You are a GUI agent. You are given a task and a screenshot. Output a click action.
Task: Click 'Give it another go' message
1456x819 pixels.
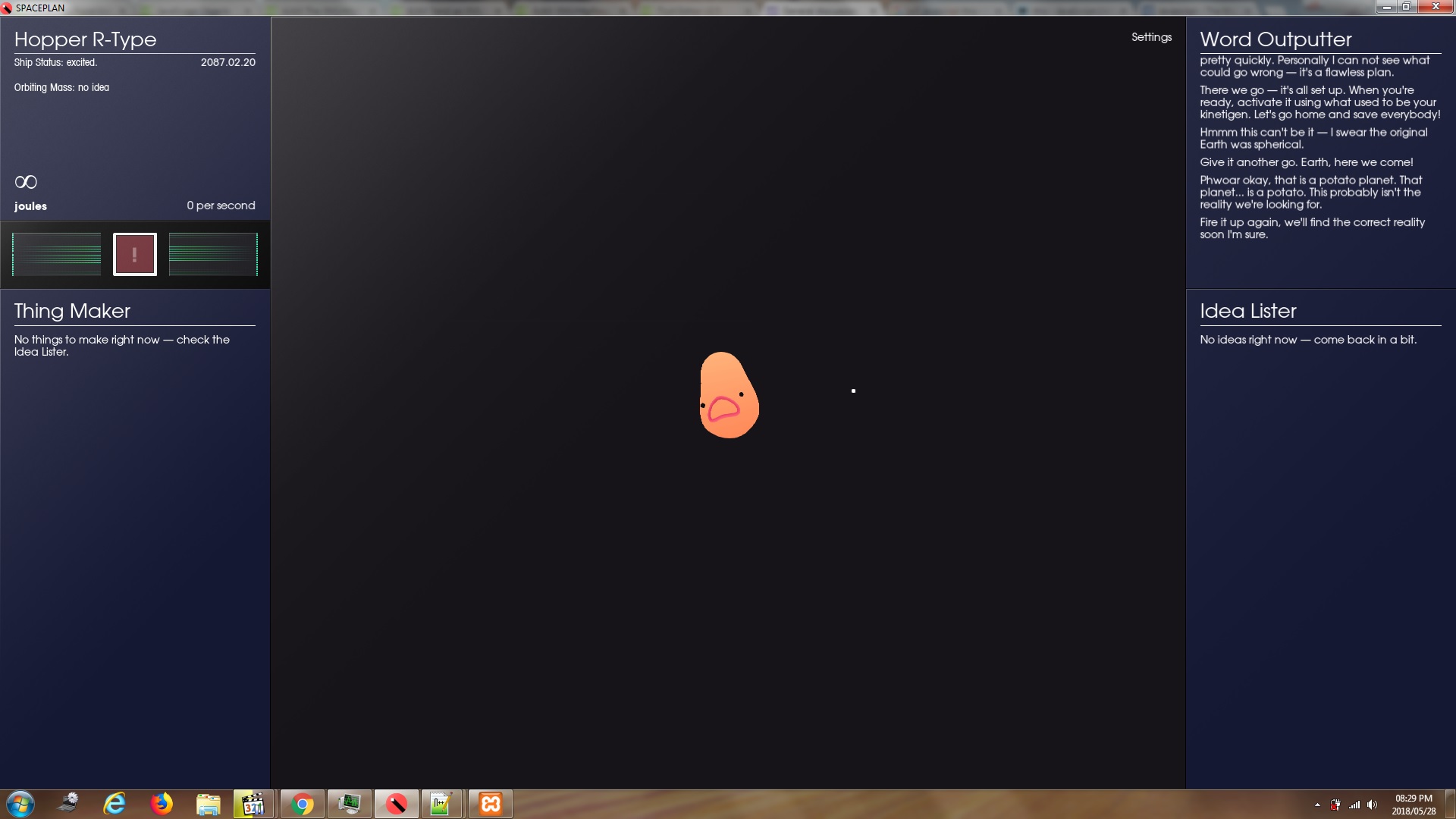1307,162
